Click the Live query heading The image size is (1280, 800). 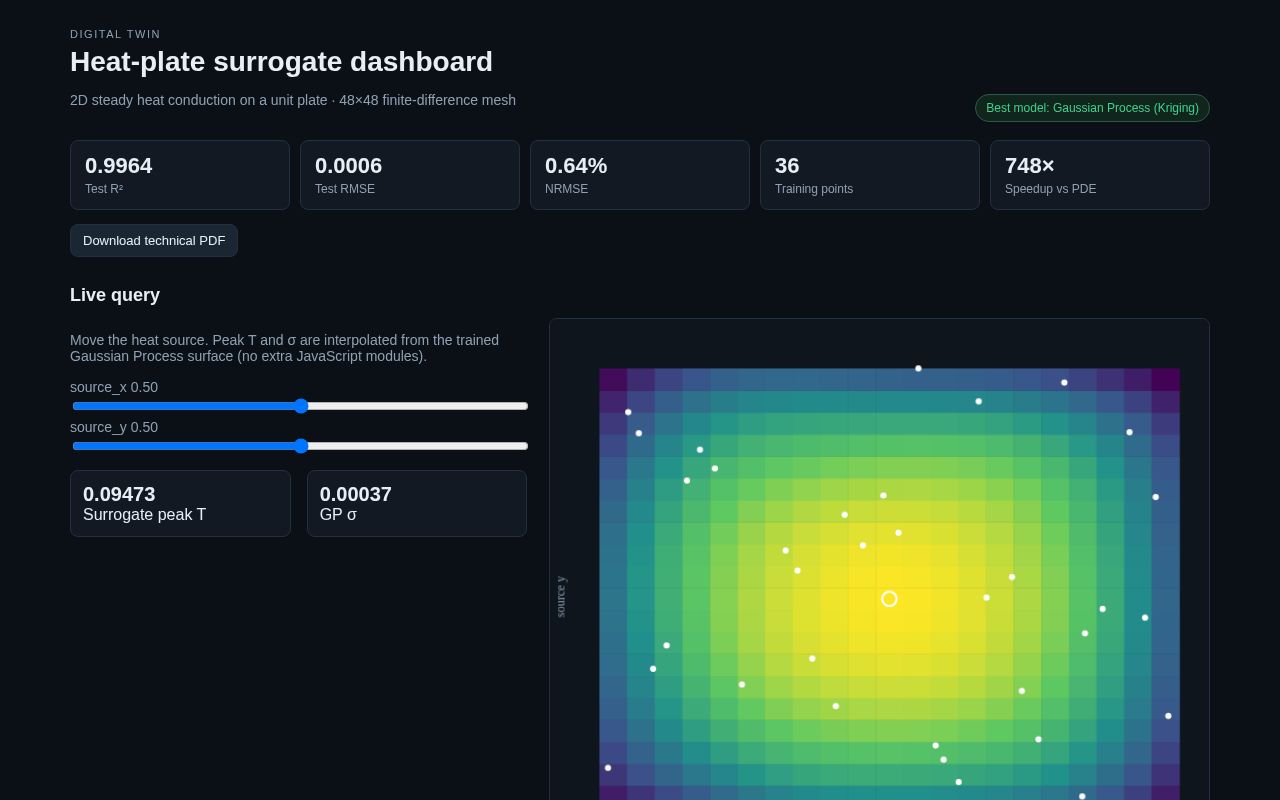pos(115,295)
